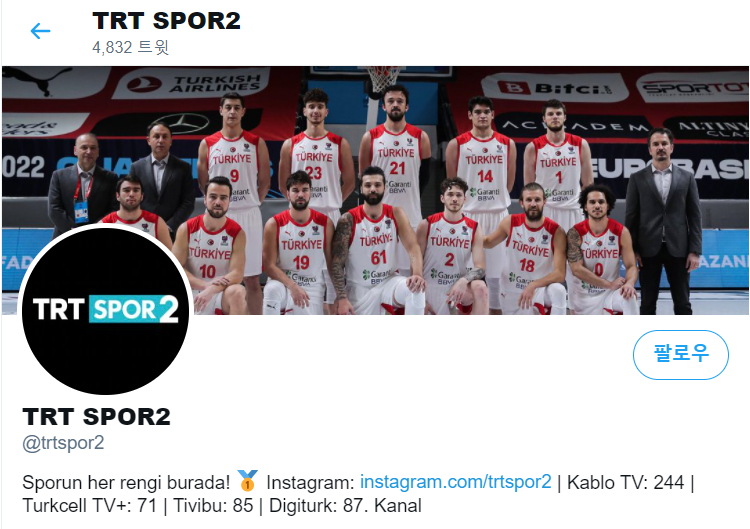Click the 팔로우 follow button
Viewport: 750px width, 529px height.
(681, 354)
